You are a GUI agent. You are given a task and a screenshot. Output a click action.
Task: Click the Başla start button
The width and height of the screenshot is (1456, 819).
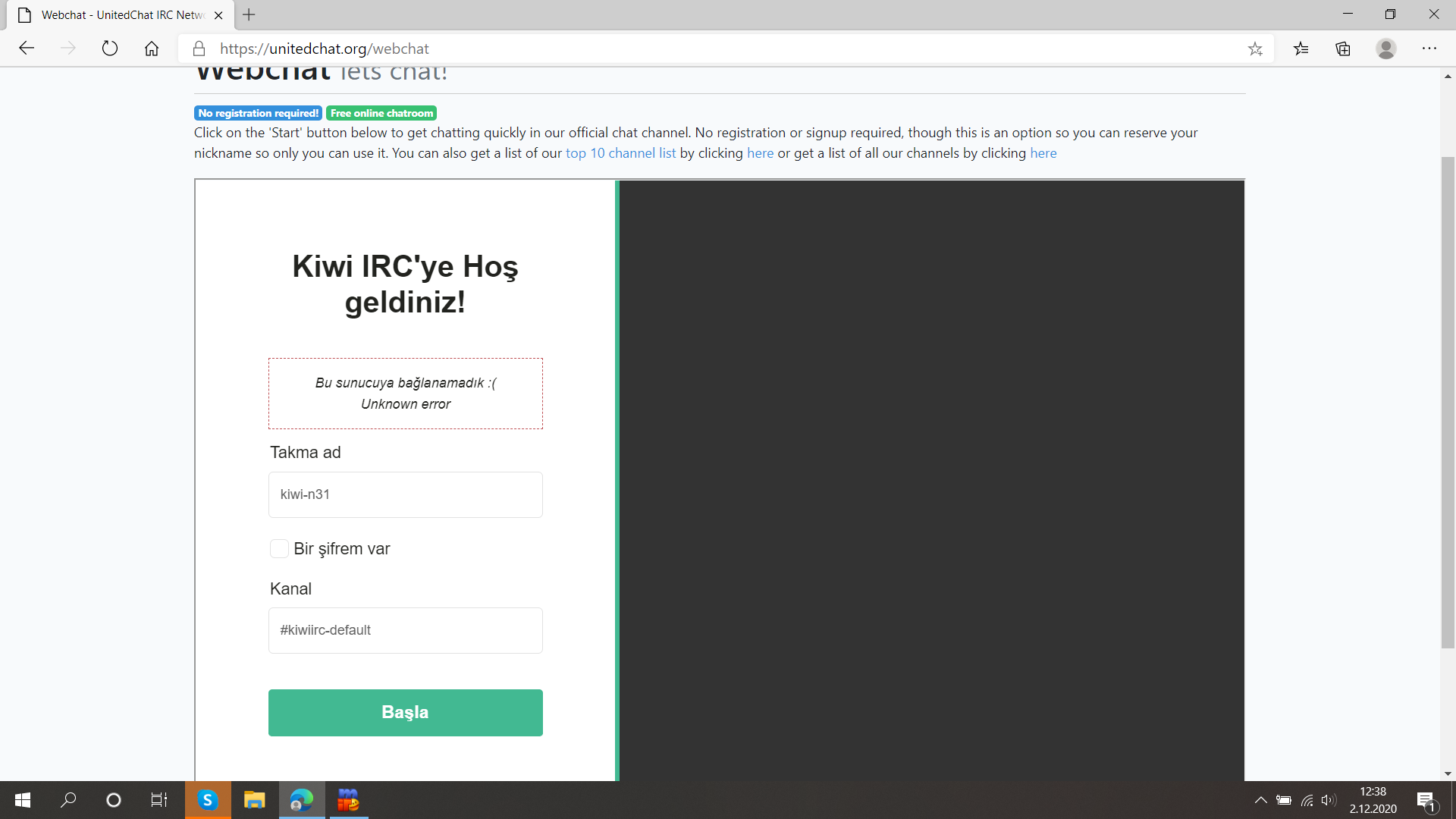[406, 712]
